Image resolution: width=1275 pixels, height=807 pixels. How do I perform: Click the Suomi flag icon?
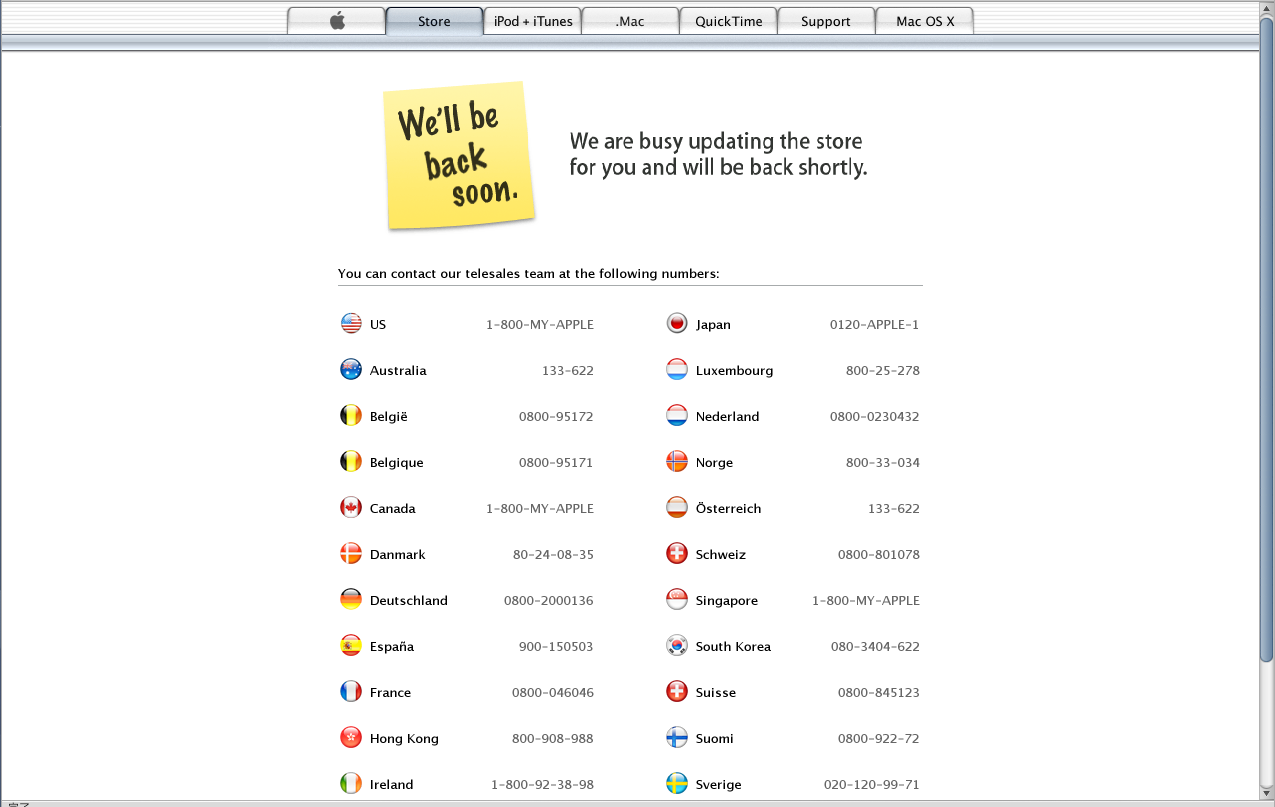click(x=677, y=737)
